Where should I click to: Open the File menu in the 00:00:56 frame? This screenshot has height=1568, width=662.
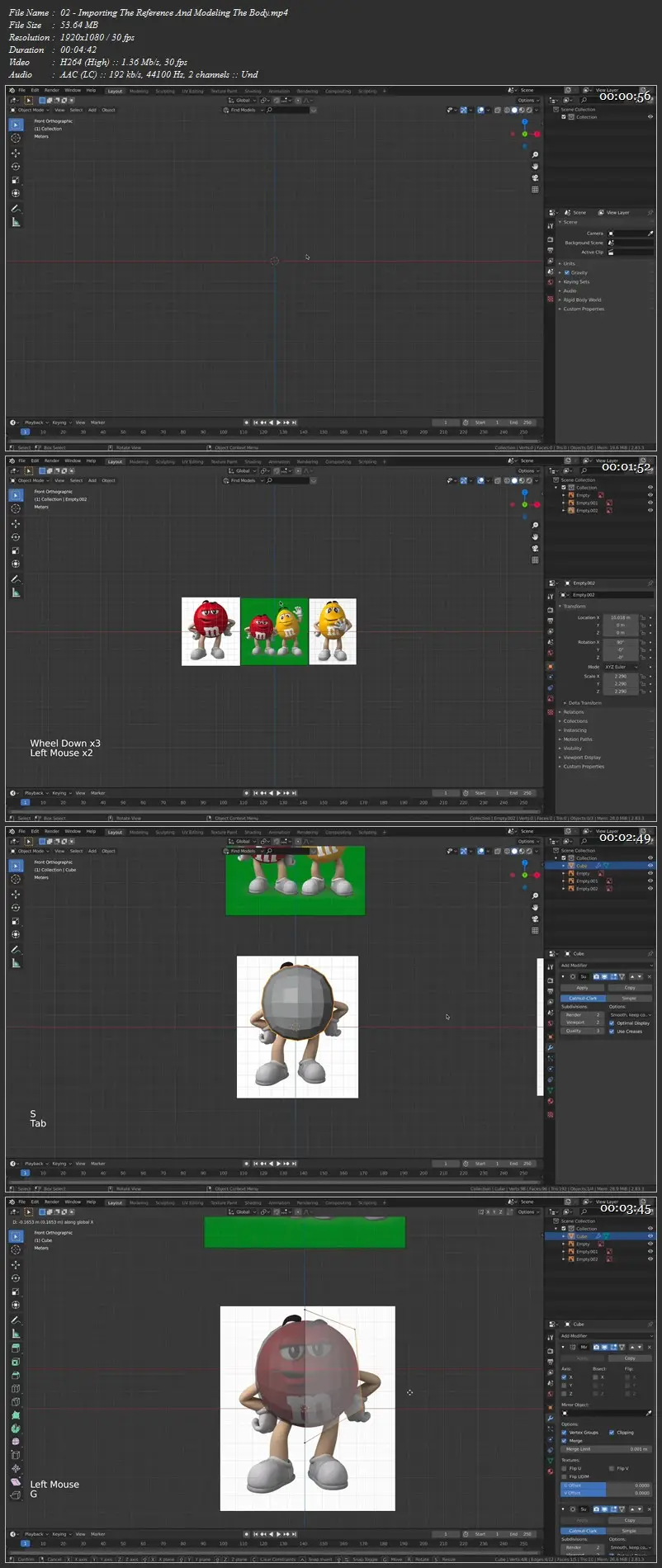22,90
